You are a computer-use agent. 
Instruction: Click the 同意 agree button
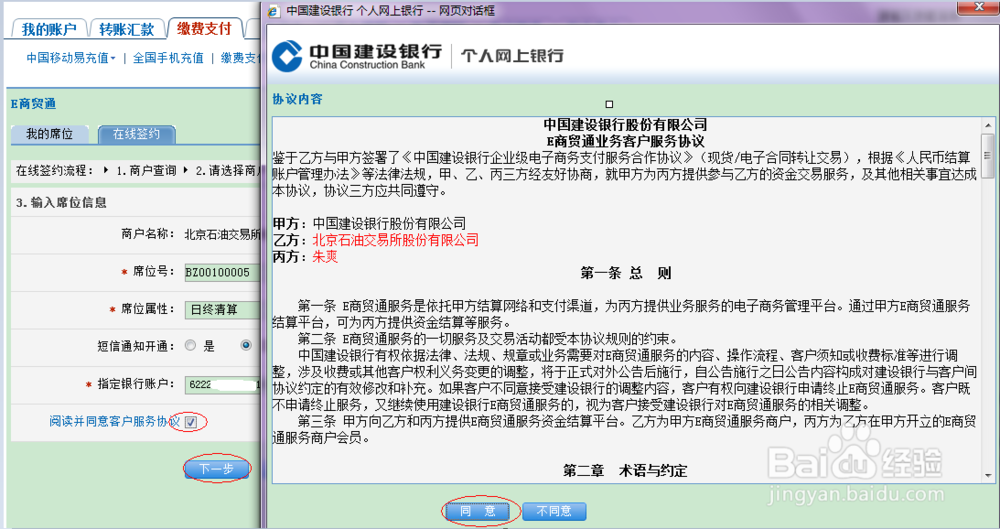pos(477,511)
